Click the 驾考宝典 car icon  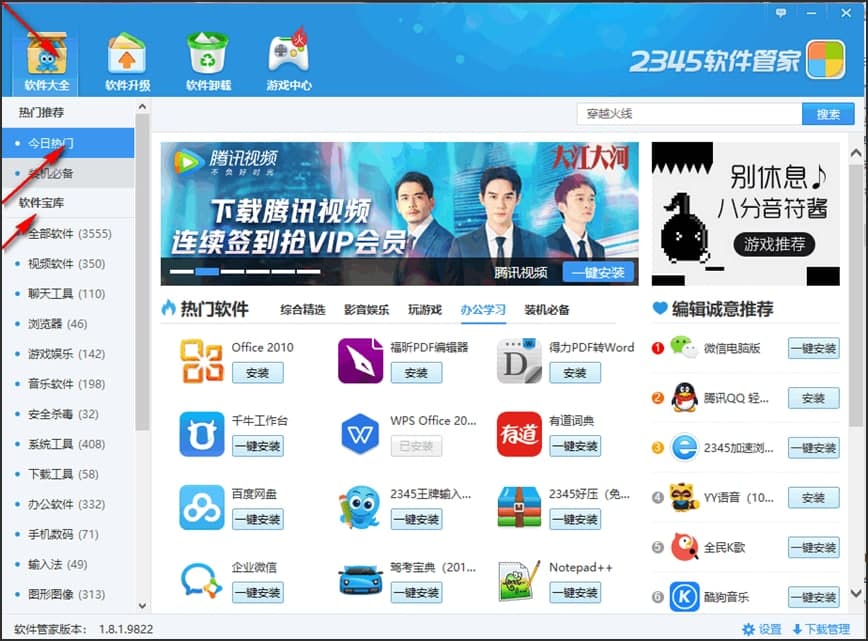(360, 580)
